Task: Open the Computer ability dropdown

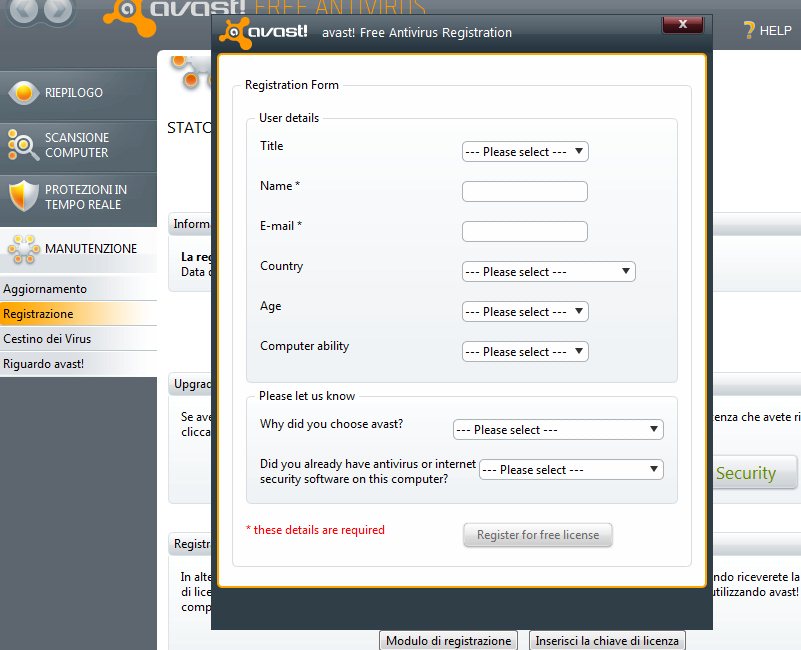Action: point(525,352)
